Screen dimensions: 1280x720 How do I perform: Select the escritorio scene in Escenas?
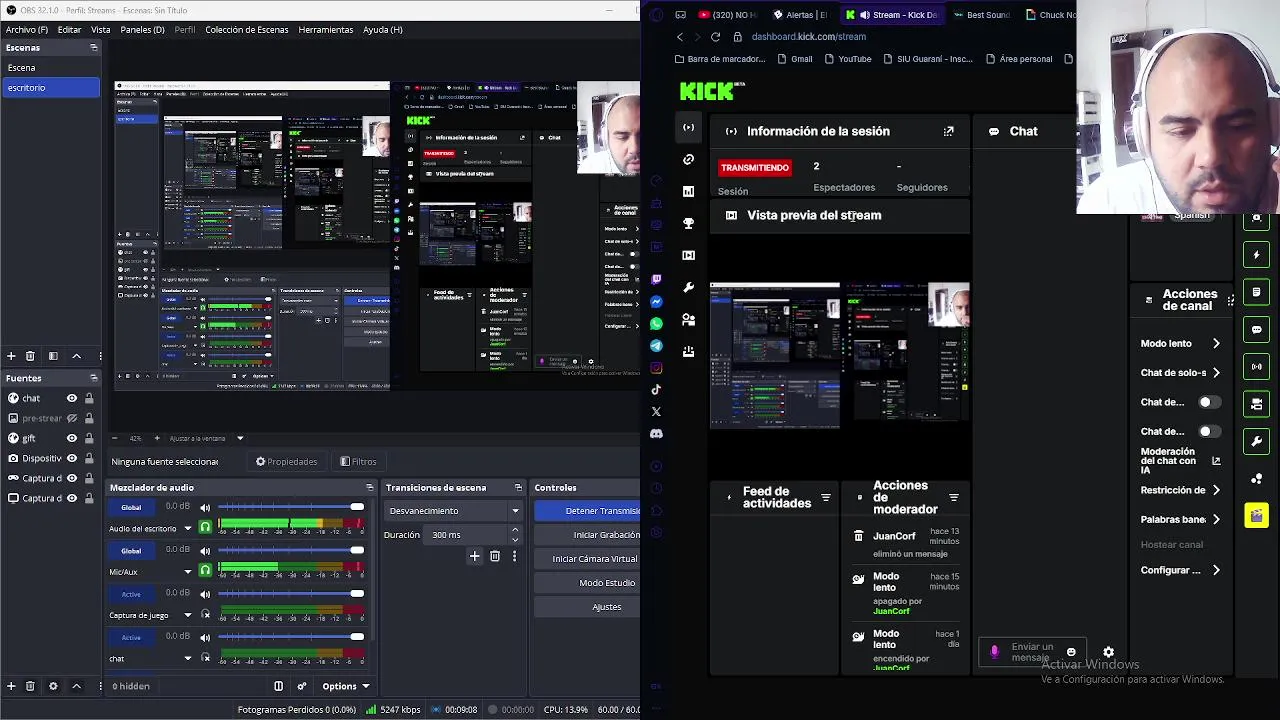50,88
